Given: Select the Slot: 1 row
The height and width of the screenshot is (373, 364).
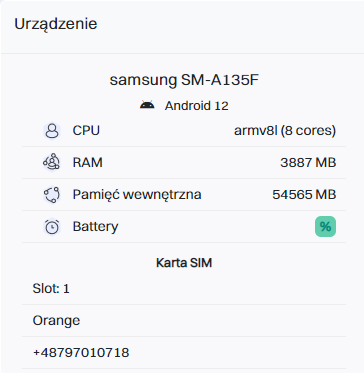Looking at the screenshot, I should coord(184,289).
